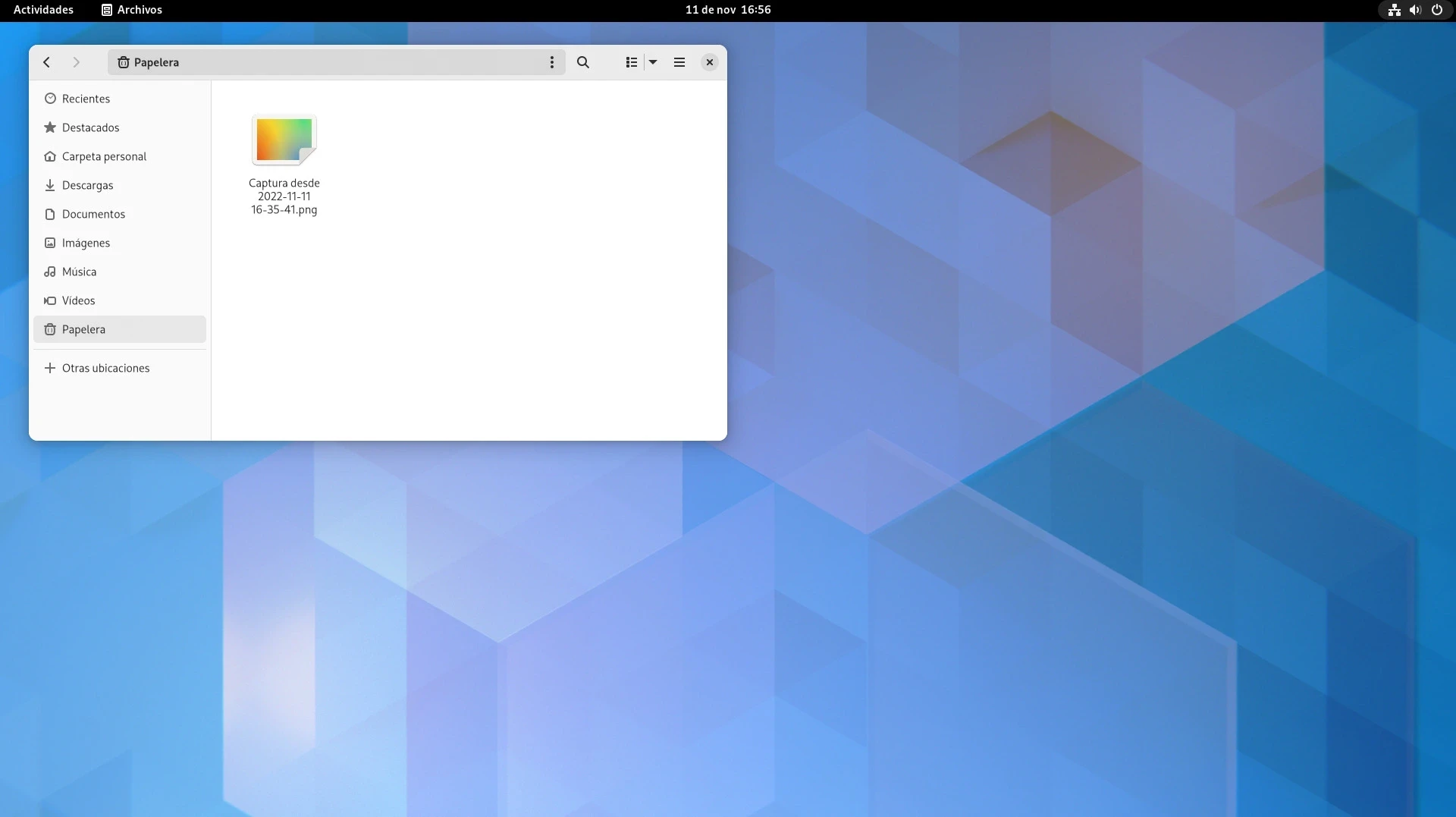Toggle list view layout button

coord(631,62)
